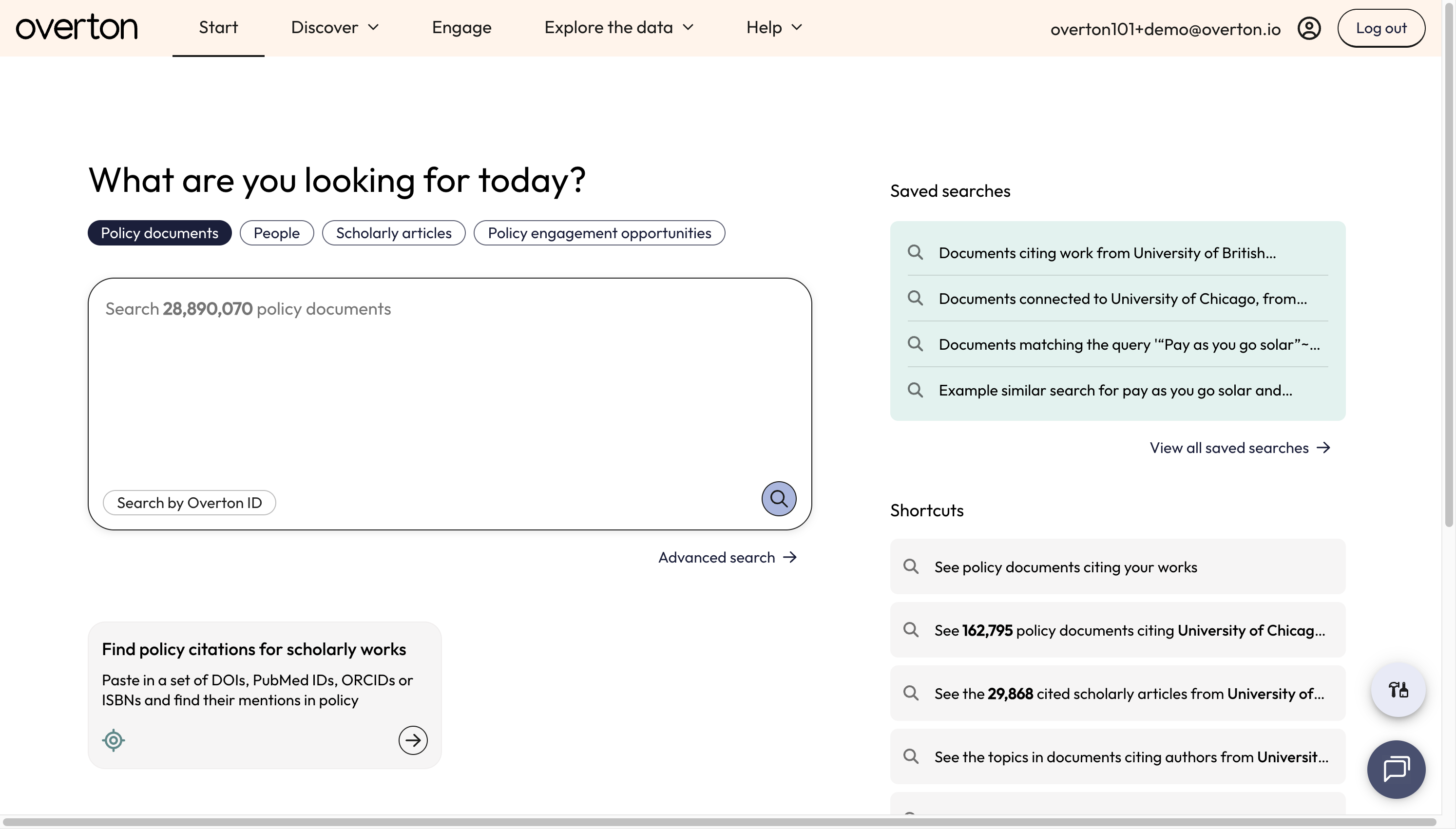Click Search by Overton ID button

tap(189, 503)
